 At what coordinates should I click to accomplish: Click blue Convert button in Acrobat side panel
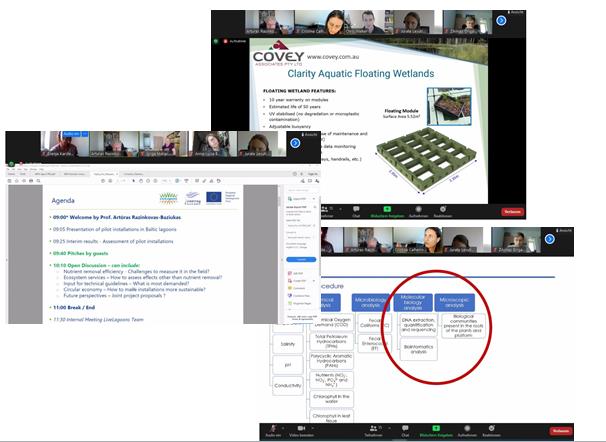tap(301, 259)
